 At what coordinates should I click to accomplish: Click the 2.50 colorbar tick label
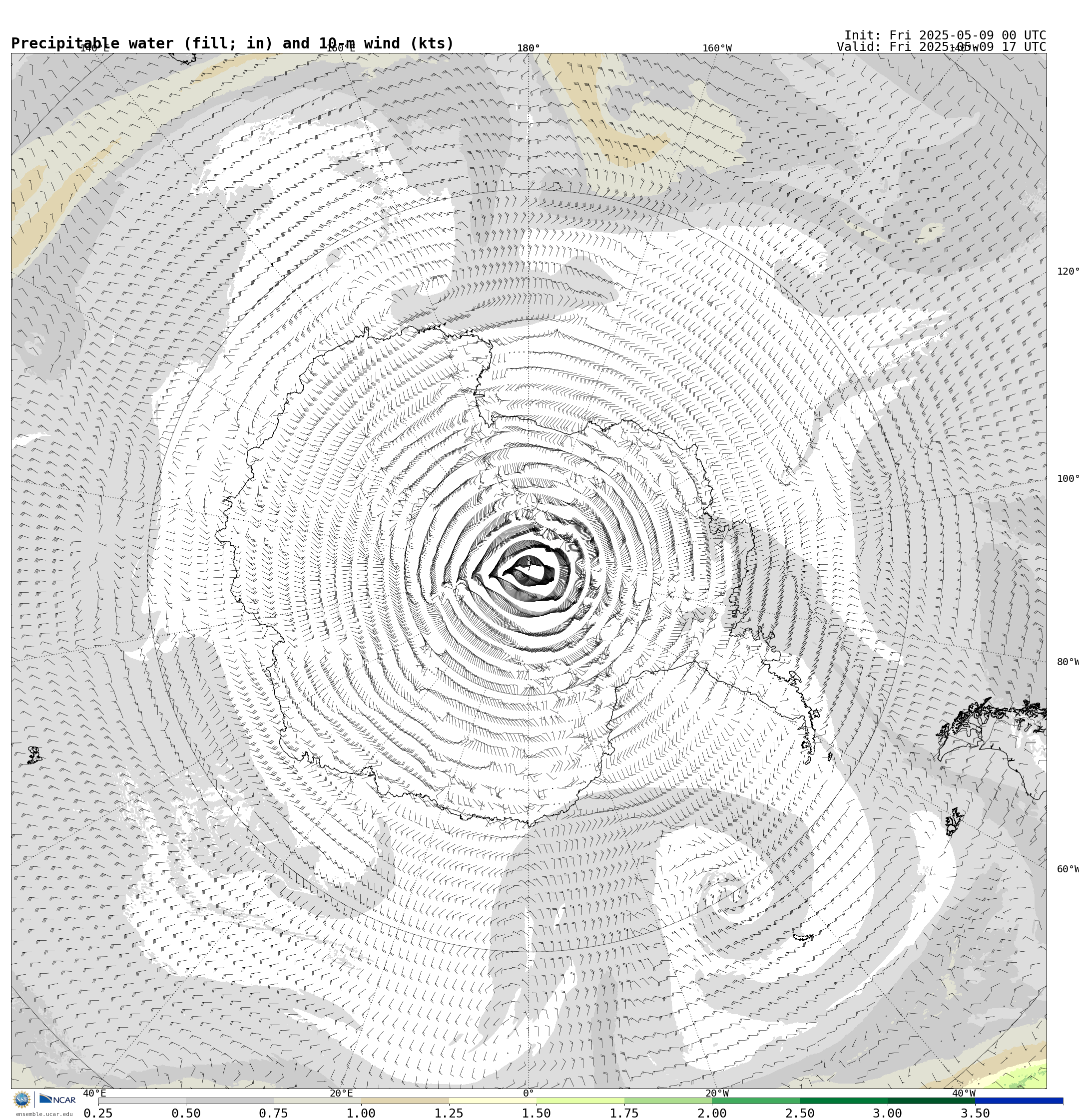click(800, 1113)
